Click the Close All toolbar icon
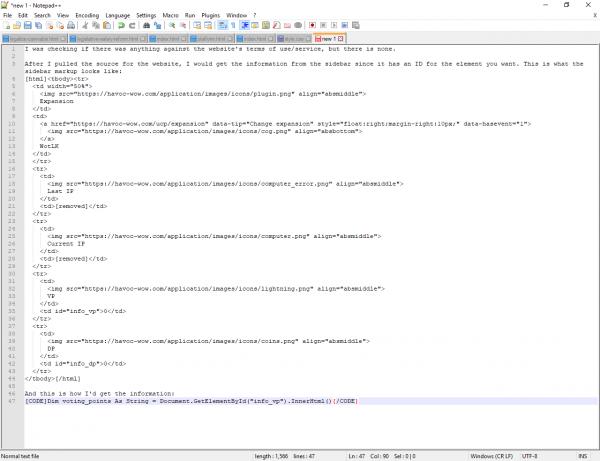This screenshot has width=600, height=461. pos(60,25)
